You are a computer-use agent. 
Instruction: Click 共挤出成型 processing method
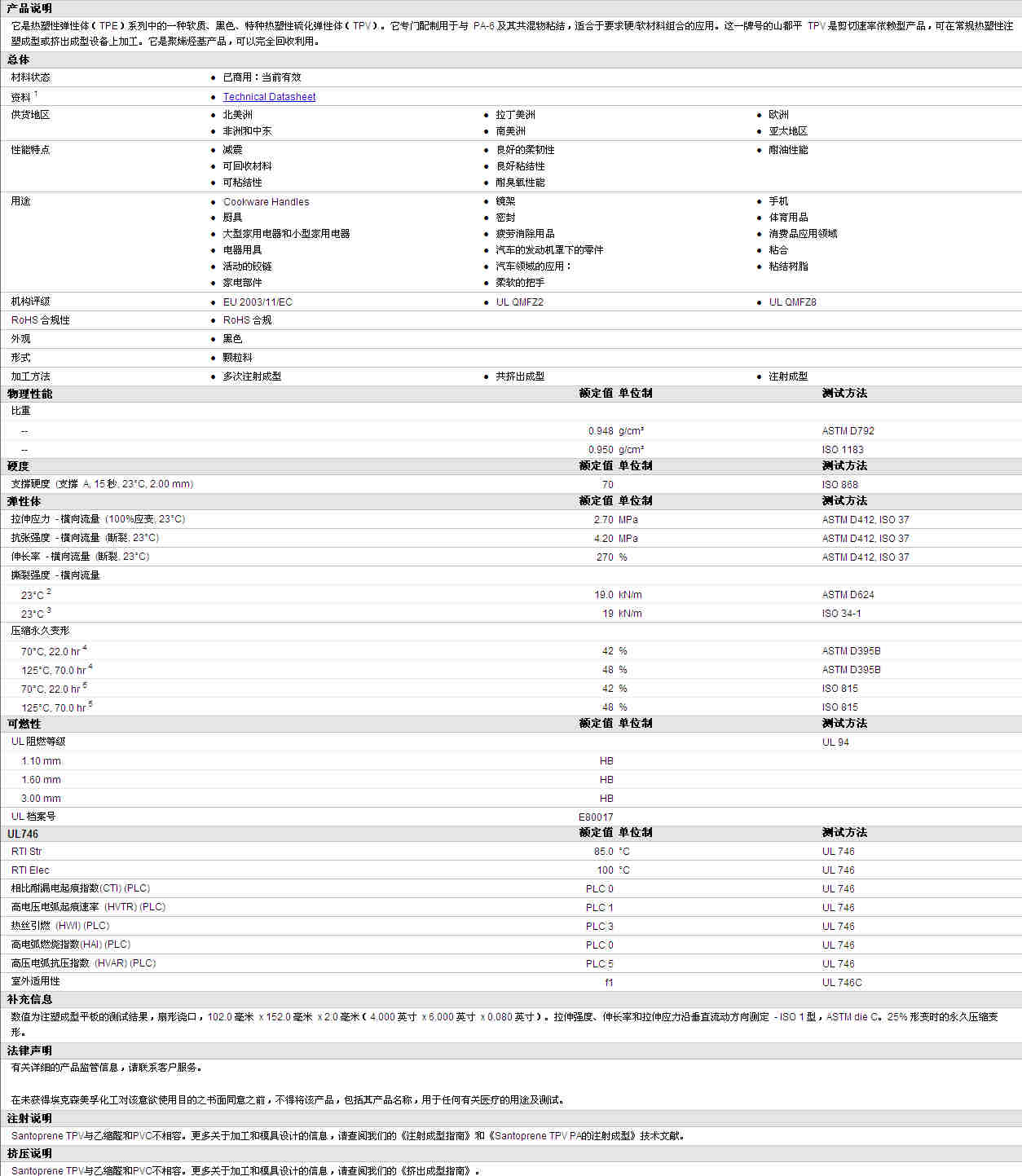(x=521, y=377)
